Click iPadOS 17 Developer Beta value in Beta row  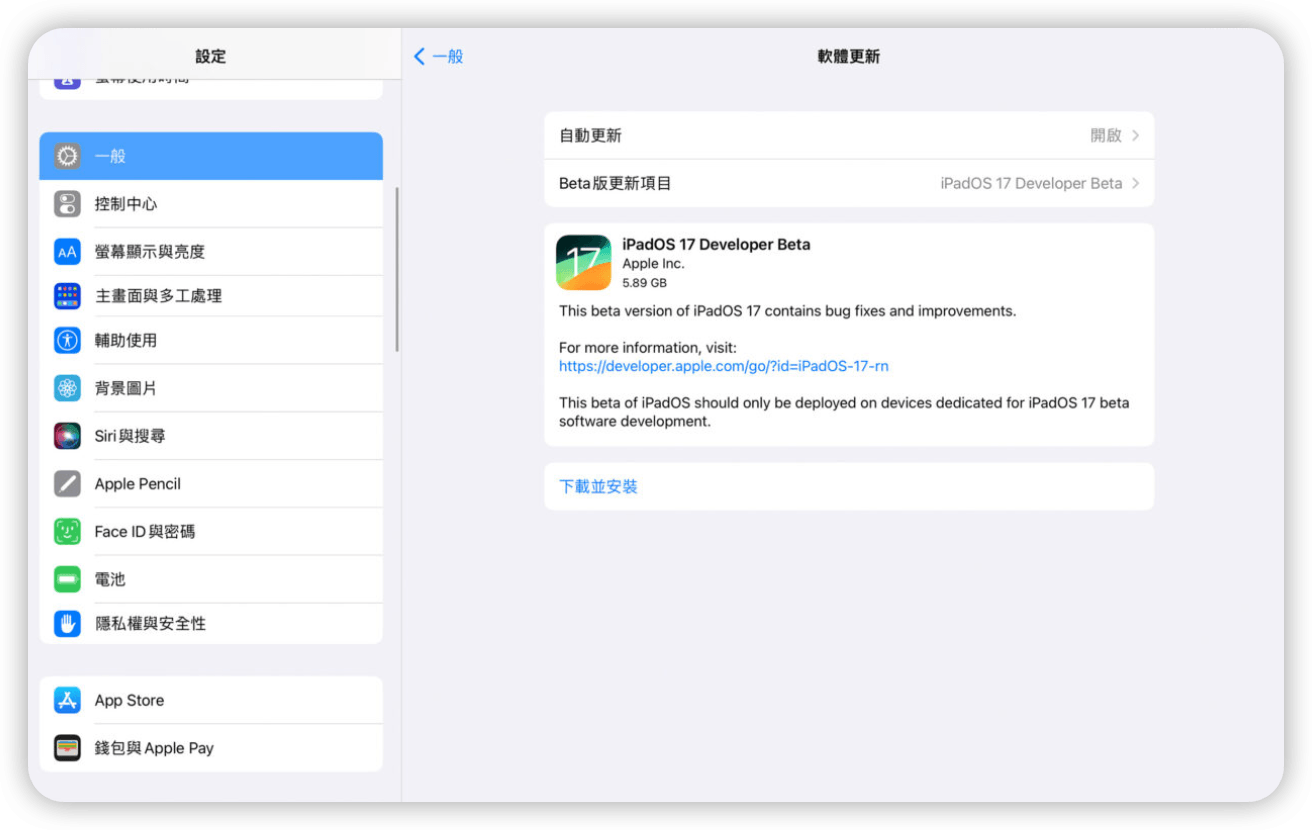pos(1031,184)
